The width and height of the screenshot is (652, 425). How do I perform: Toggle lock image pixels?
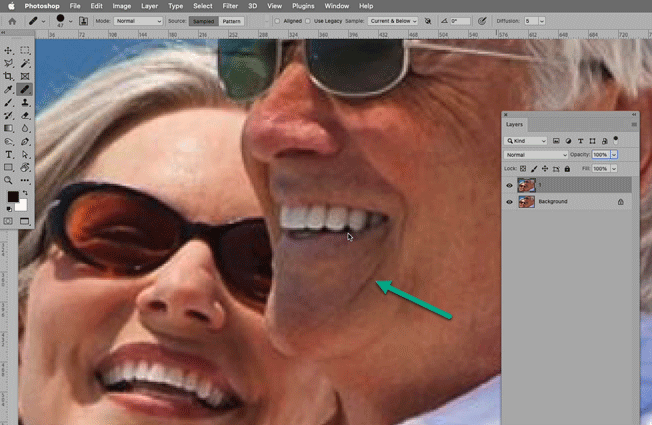click(534, 168)
